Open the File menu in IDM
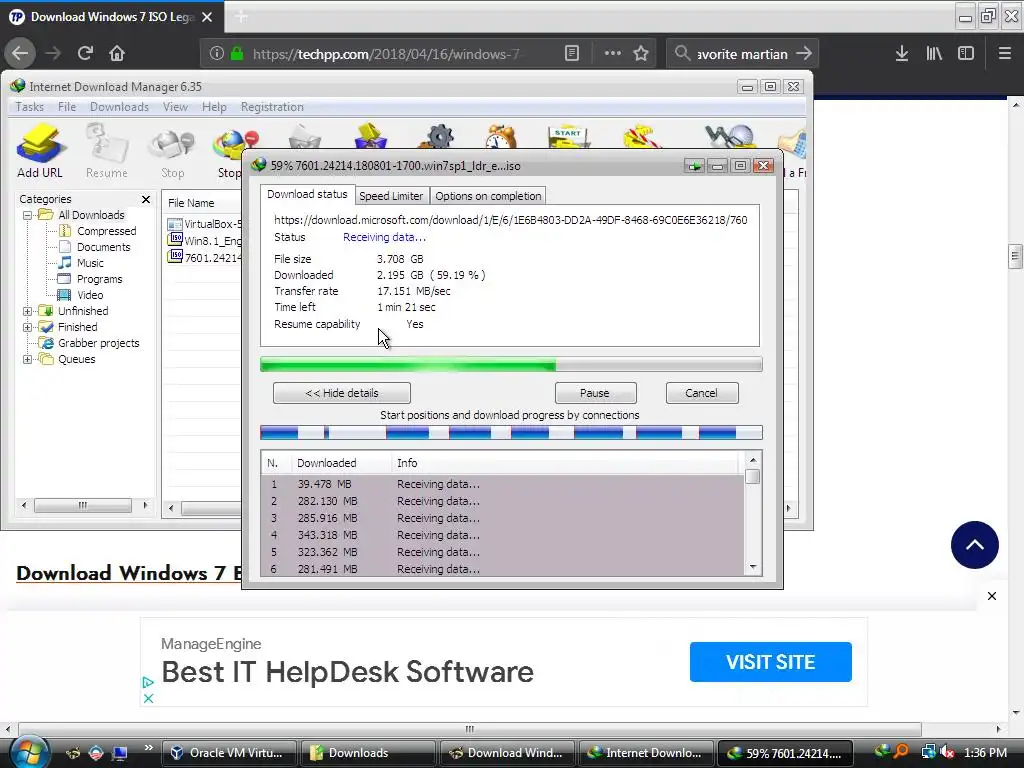 (x=67, y=107)
